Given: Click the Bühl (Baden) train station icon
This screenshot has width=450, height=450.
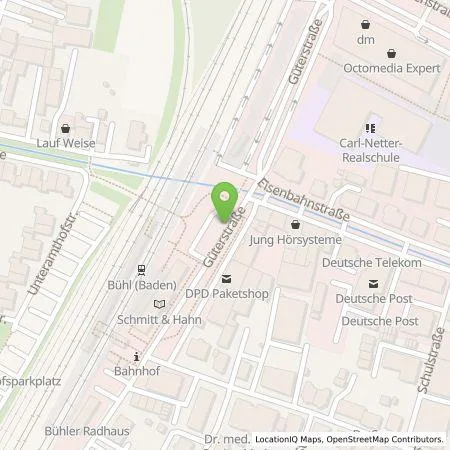Looking at the screenshot, I should [x=142, y=270].
